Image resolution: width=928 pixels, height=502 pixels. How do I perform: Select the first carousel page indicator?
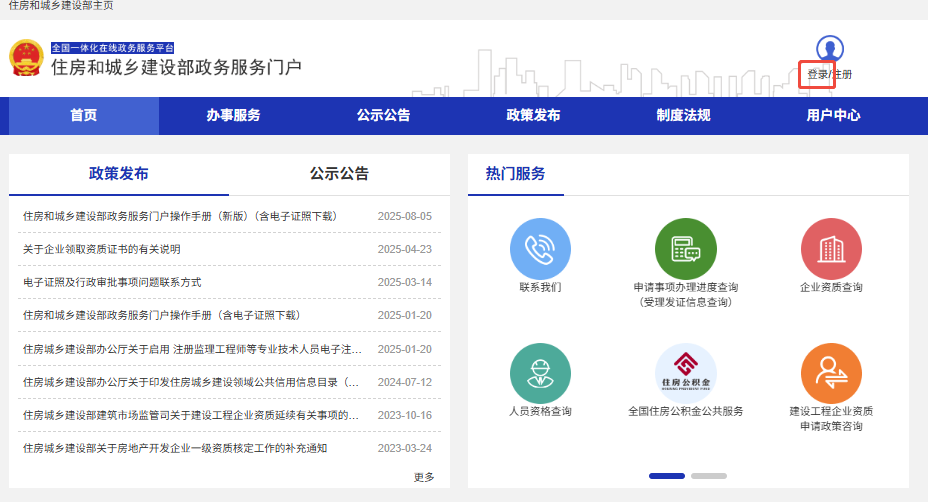[x=667, y=476]
